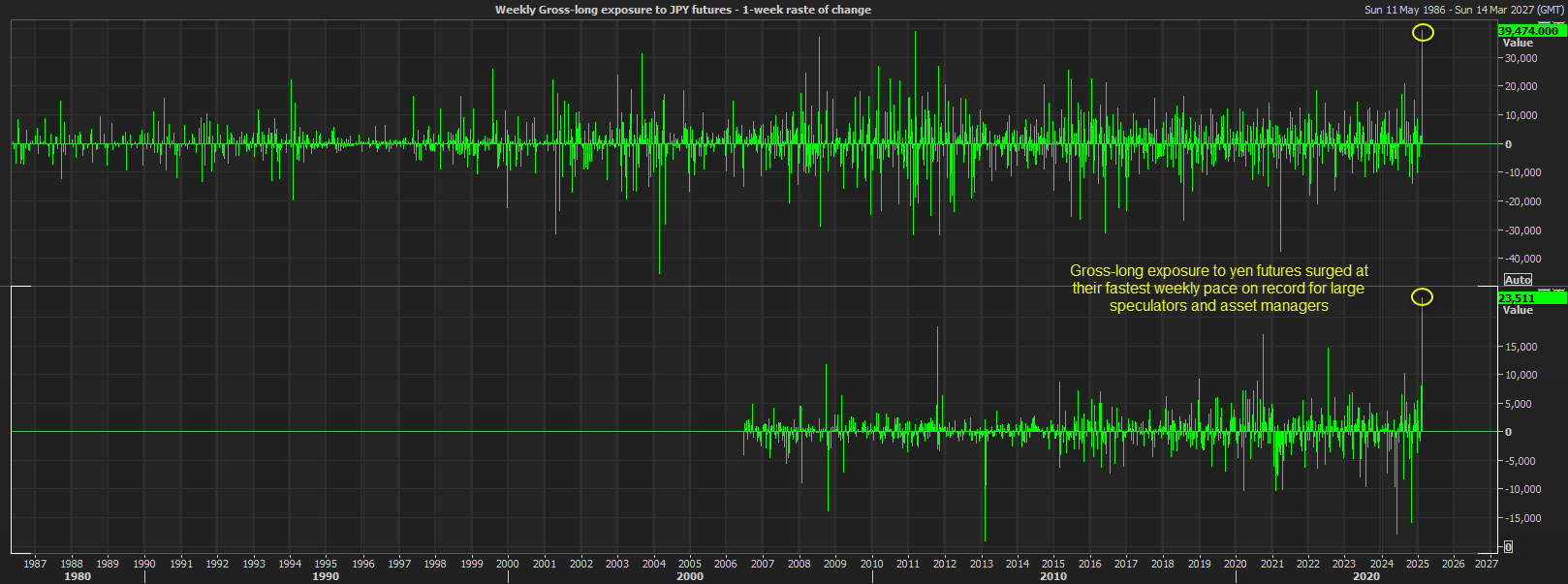Select the 1990 decade label on bottom axis
1568x584 pixels.
point(326,576)
